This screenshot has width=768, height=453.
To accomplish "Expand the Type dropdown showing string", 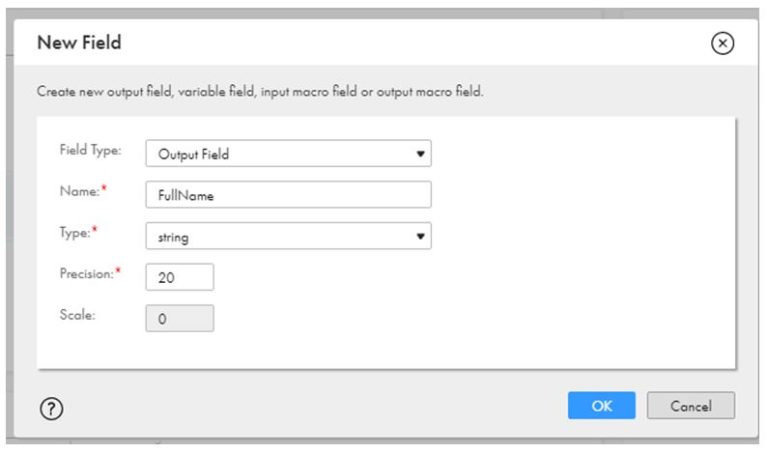I will click(288, 236).
